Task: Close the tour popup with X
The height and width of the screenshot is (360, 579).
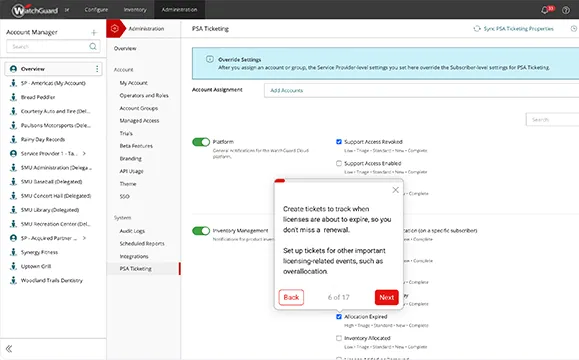Action: [x=395, y=190]
